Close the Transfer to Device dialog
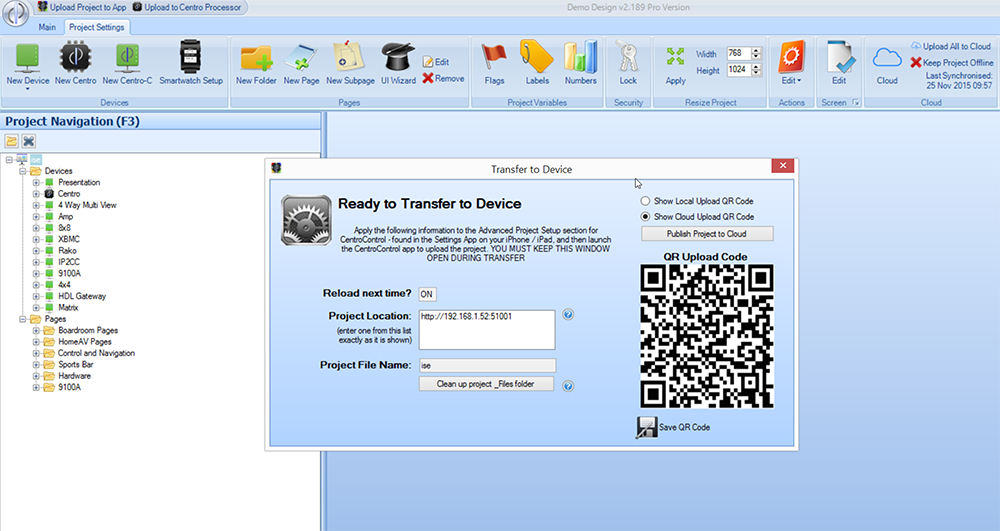The image size is (1000, 531). coord(783,166)
